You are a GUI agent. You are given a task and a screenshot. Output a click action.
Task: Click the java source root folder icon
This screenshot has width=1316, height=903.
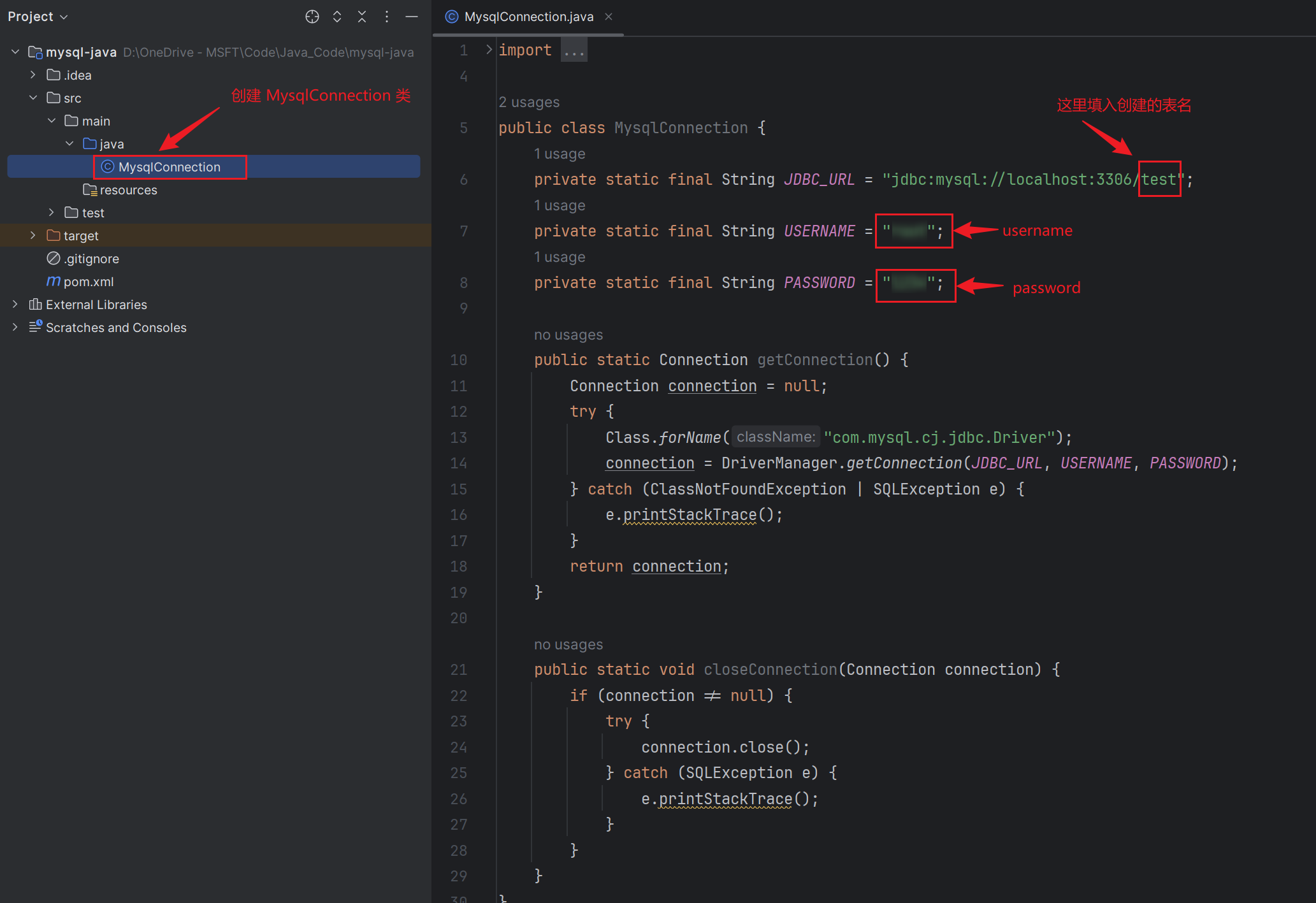pos(90,143)
